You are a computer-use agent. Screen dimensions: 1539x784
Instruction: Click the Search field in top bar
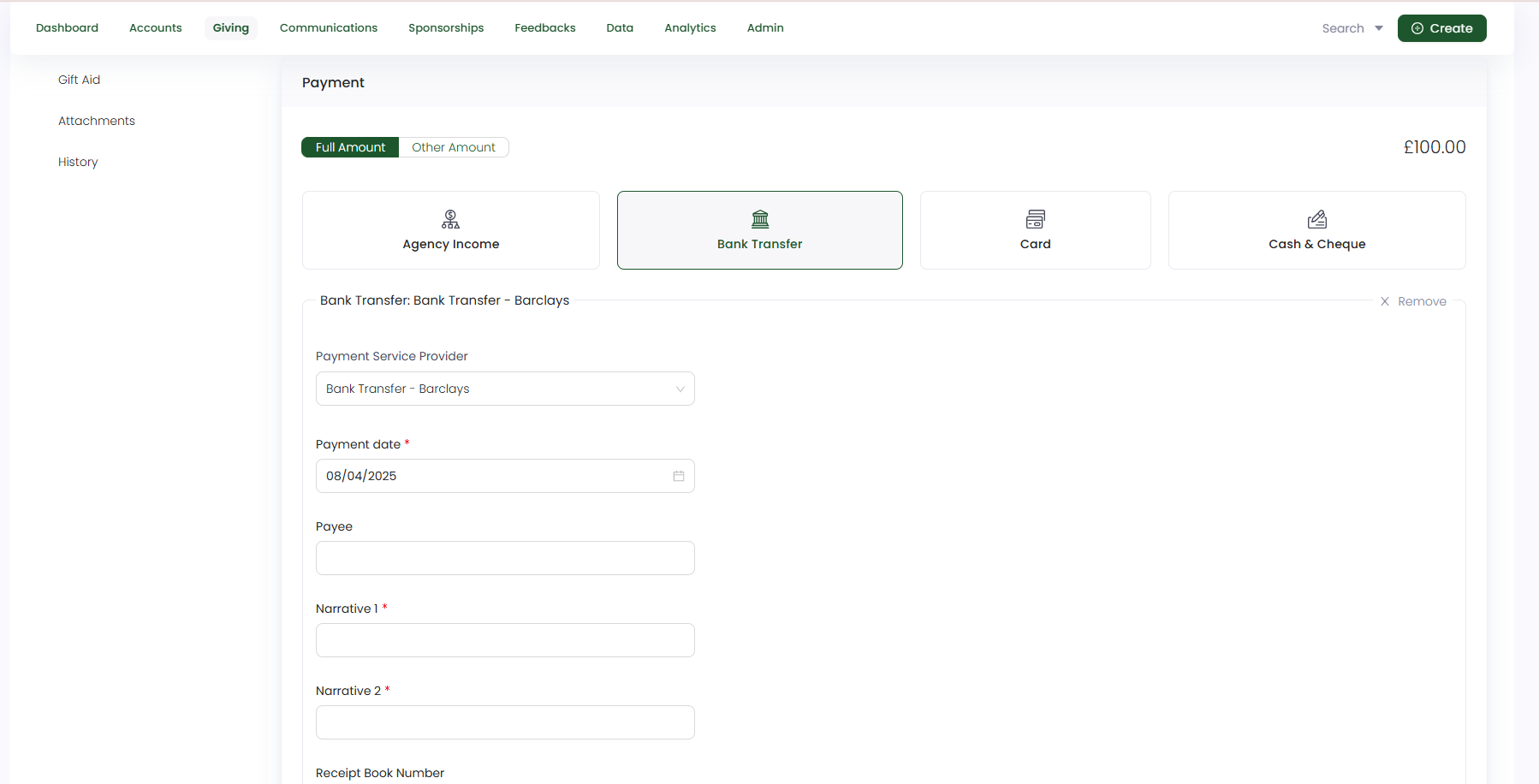click(1343, 28)
